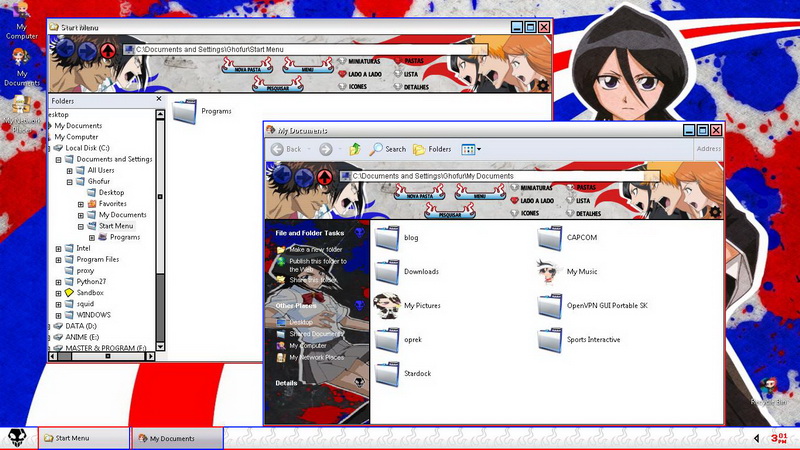Select LADO A LADO view in My Documents window

[x=532, y=201]
